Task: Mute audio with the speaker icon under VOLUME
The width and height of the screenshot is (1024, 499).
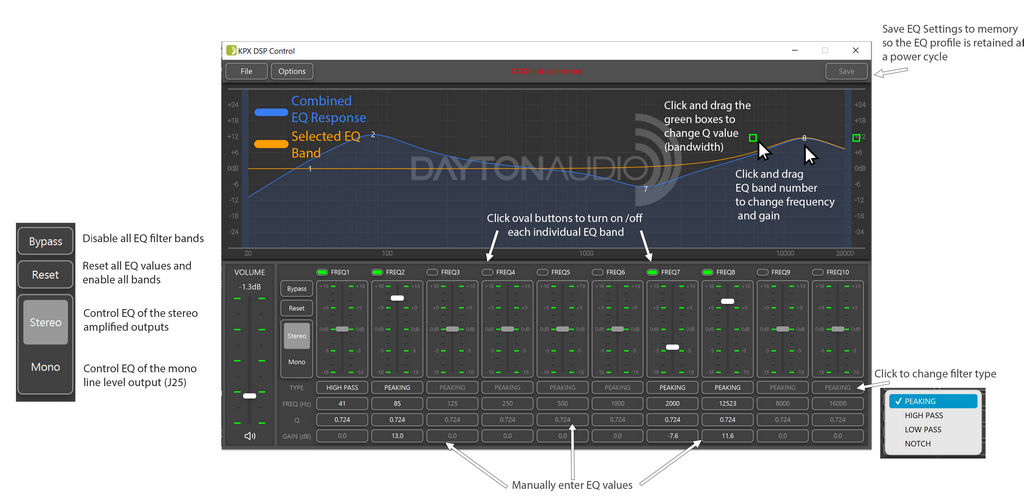Action: [x=249, y=436]
